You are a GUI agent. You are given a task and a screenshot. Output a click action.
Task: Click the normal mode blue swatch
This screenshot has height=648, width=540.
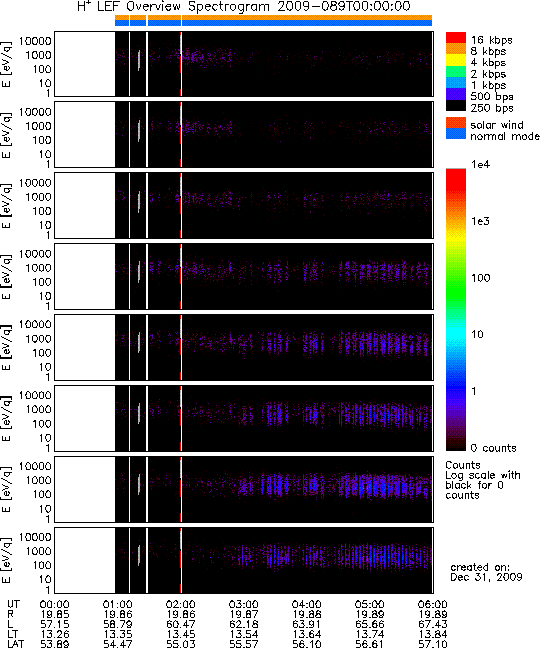click(x=456, y=133)
